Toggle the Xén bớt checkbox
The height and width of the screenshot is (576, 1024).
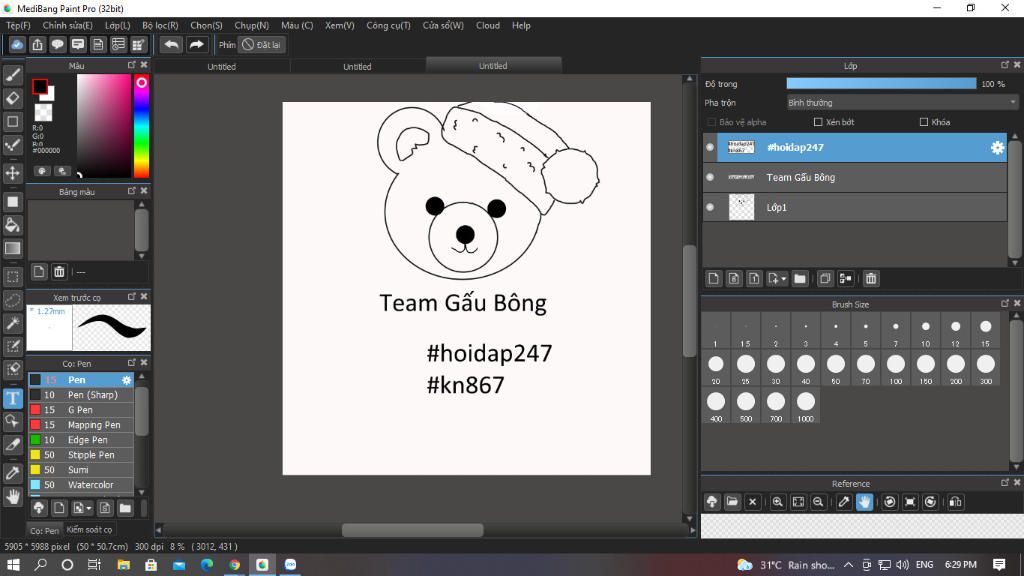coord(818,122)
